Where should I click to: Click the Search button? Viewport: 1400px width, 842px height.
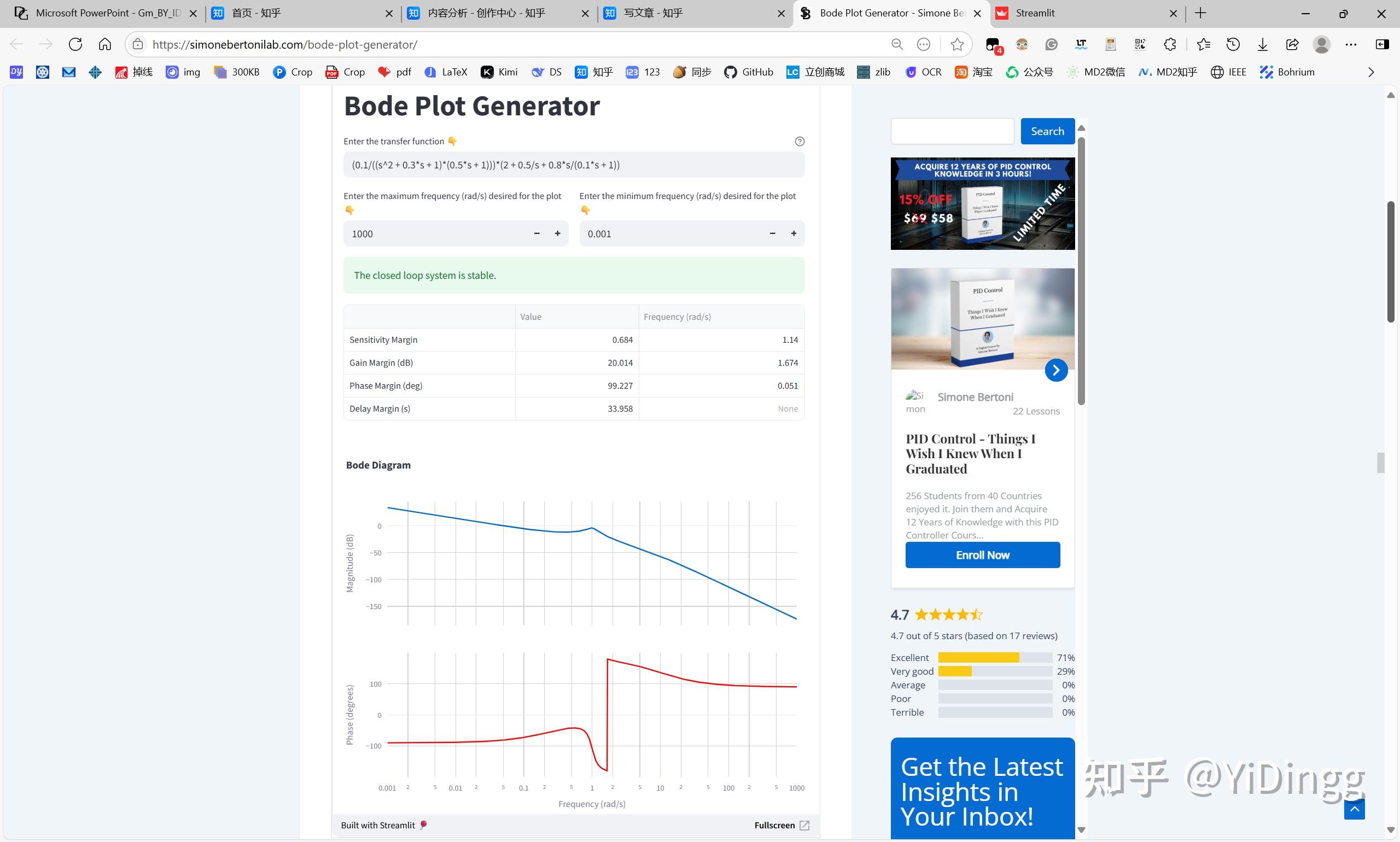coord(1047,131)
